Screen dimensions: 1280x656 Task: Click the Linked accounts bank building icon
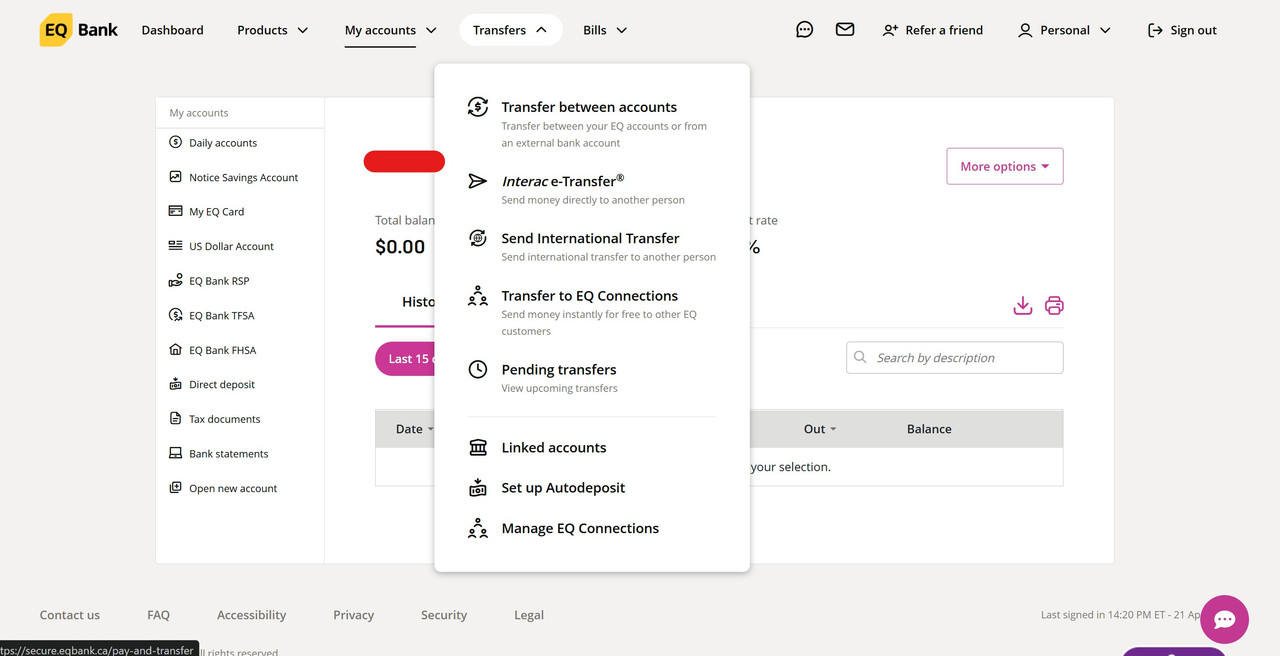[478, 448]
